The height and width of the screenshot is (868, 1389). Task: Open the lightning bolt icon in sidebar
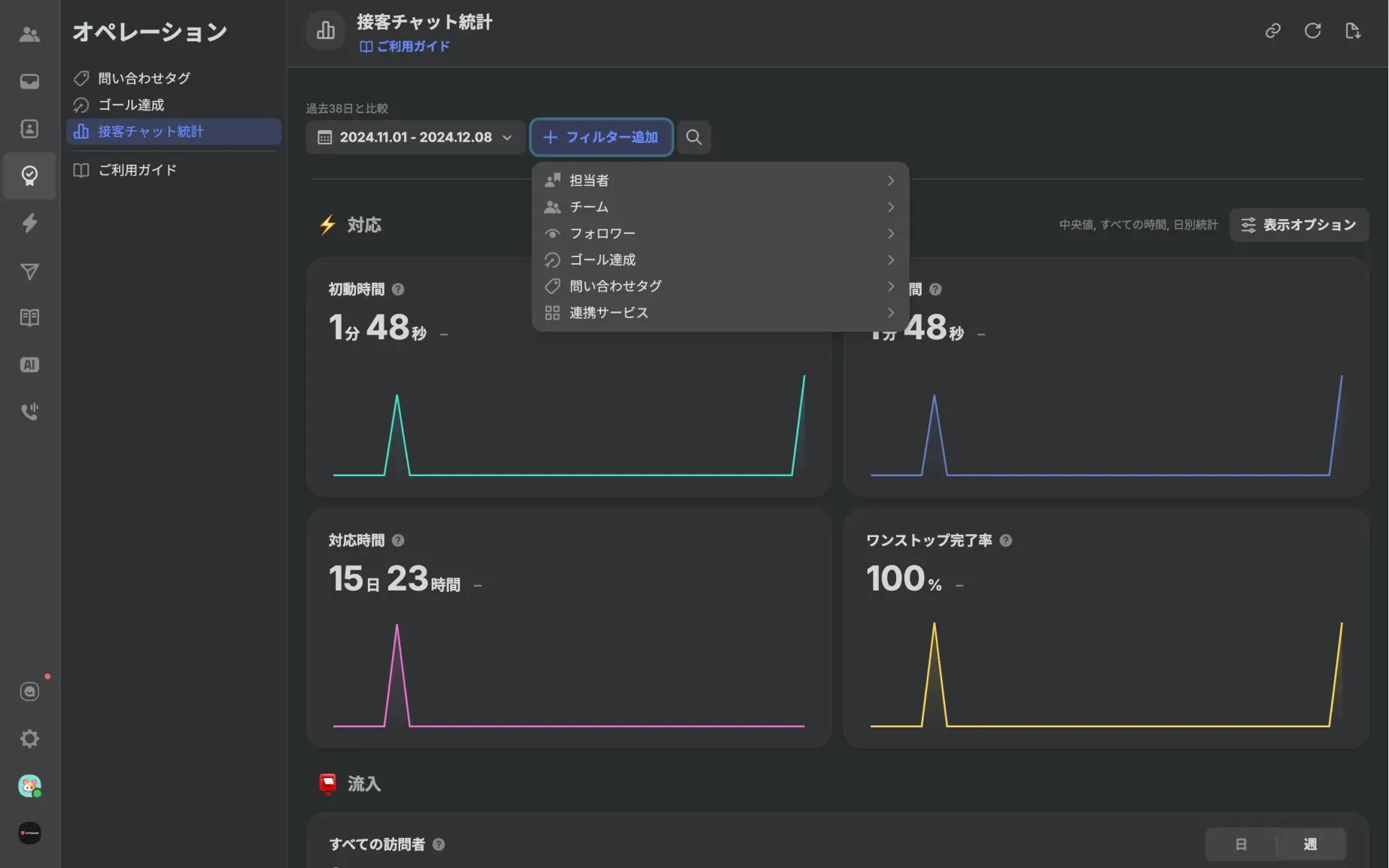29,223
